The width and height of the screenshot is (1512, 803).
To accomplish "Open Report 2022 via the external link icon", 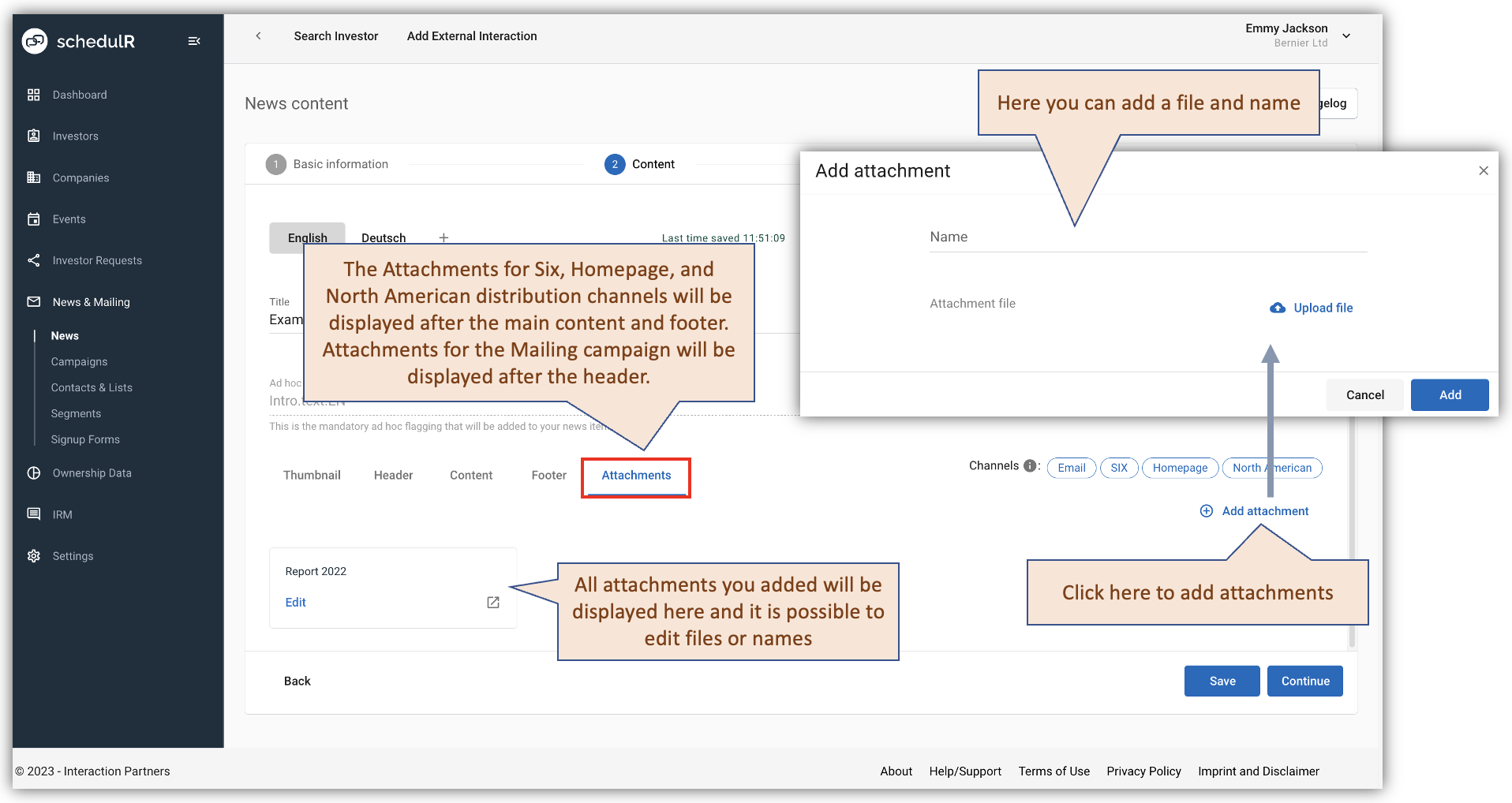I will tap(492, 602).
